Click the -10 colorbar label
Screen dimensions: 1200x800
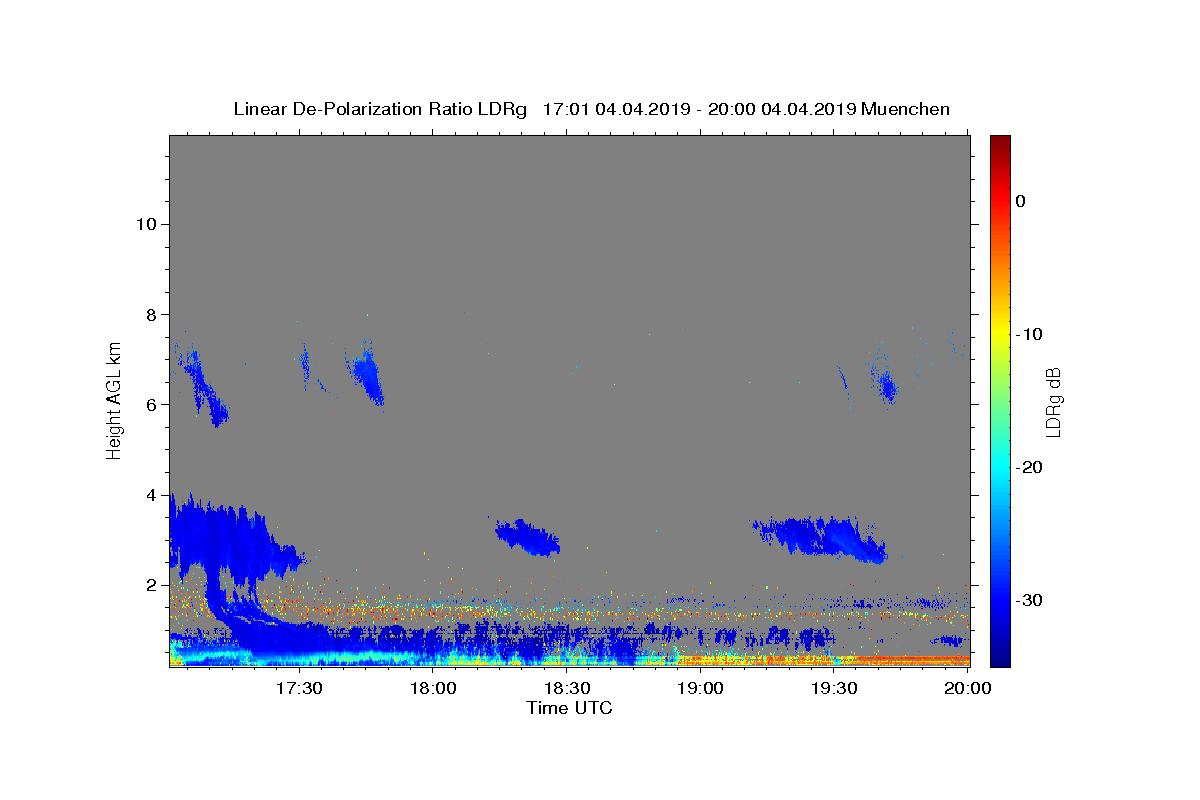1029,334
